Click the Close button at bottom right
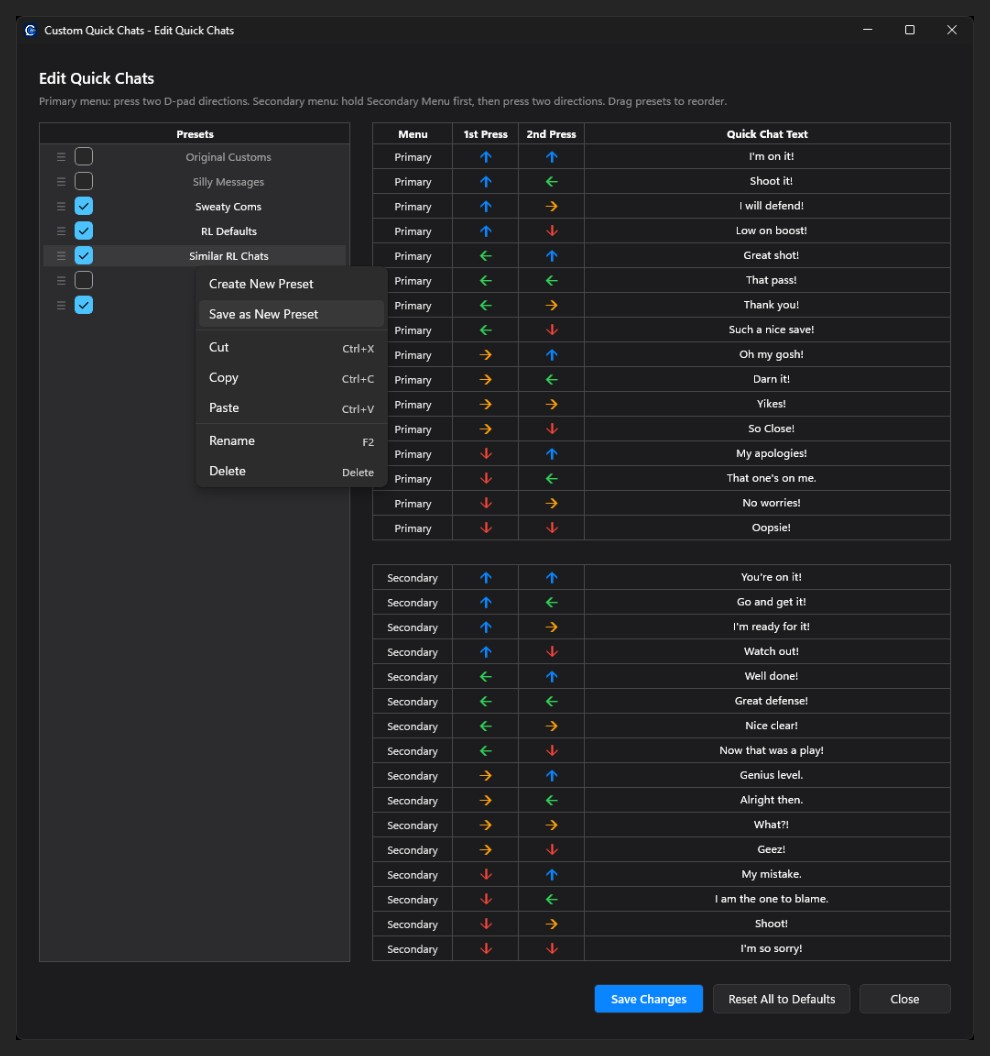The image size is (990, 1056). pyautogui.click(x=904, y=999)
